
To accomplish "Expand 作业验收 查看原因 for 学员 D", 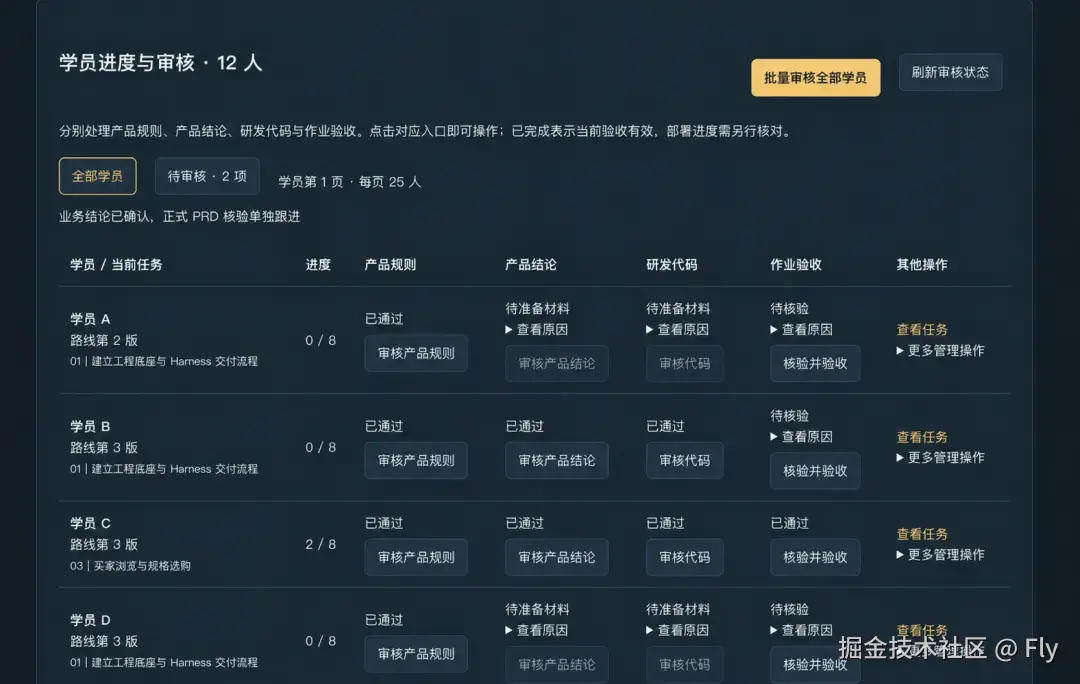I will coord(802,630).
